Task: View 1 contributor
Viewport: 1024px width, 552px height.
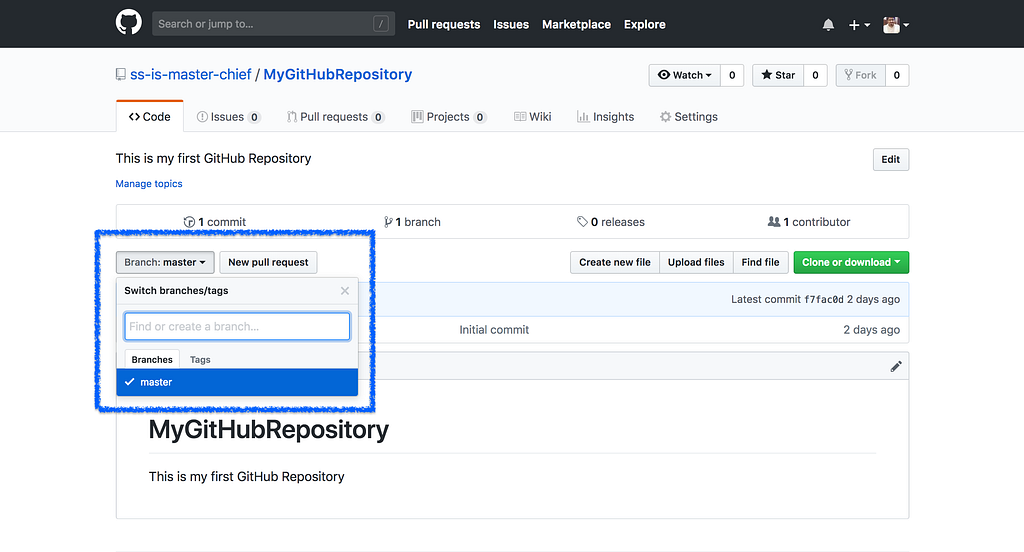Action: (809, 222)
